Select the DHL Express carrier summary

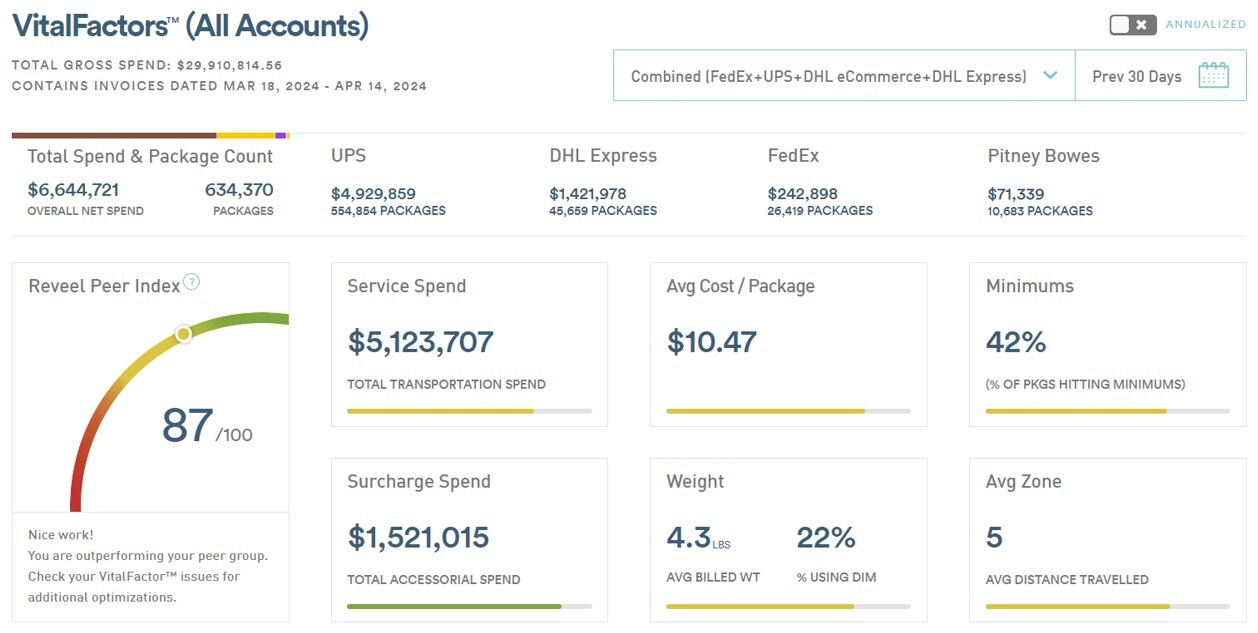click(603, 182)
